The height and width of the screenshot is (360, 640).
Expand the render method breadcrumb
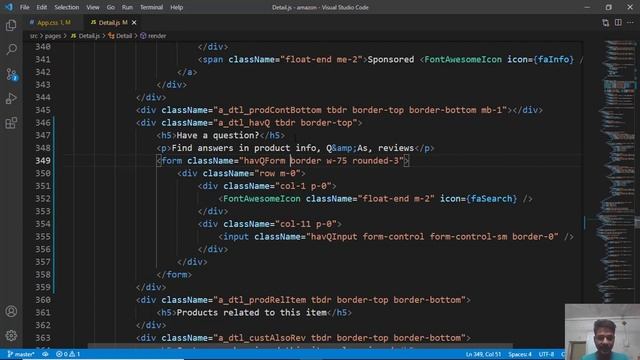(x=153, y=36)
